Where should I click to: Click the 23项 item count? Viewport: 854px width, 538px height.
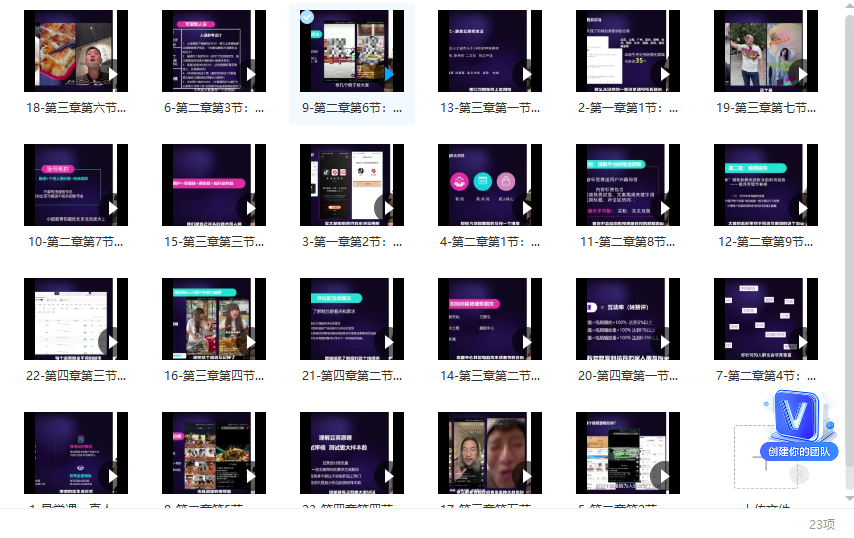[x=822, y=524]
